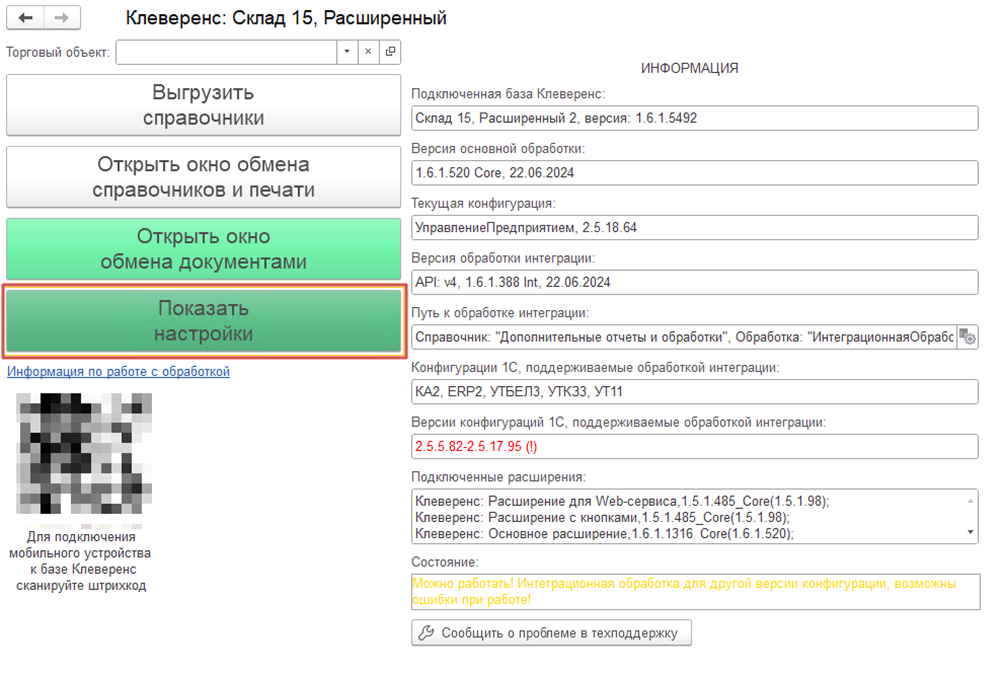This screenshot has width=1003, height=675.
Task: Click the yellow Состояние status message
Action: 695,592
